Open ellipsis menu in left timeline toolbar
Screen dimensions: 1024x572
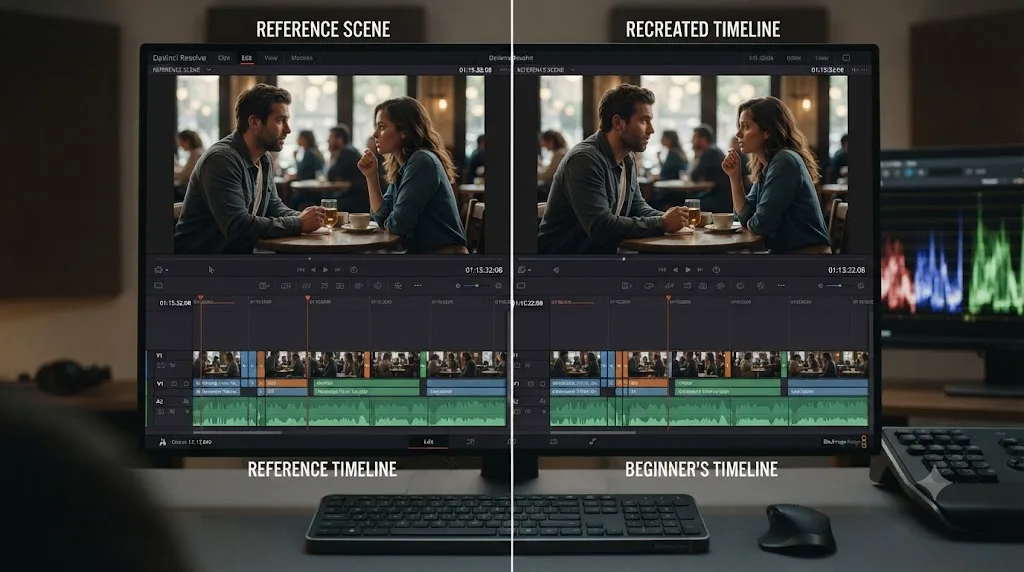(418, 286)
